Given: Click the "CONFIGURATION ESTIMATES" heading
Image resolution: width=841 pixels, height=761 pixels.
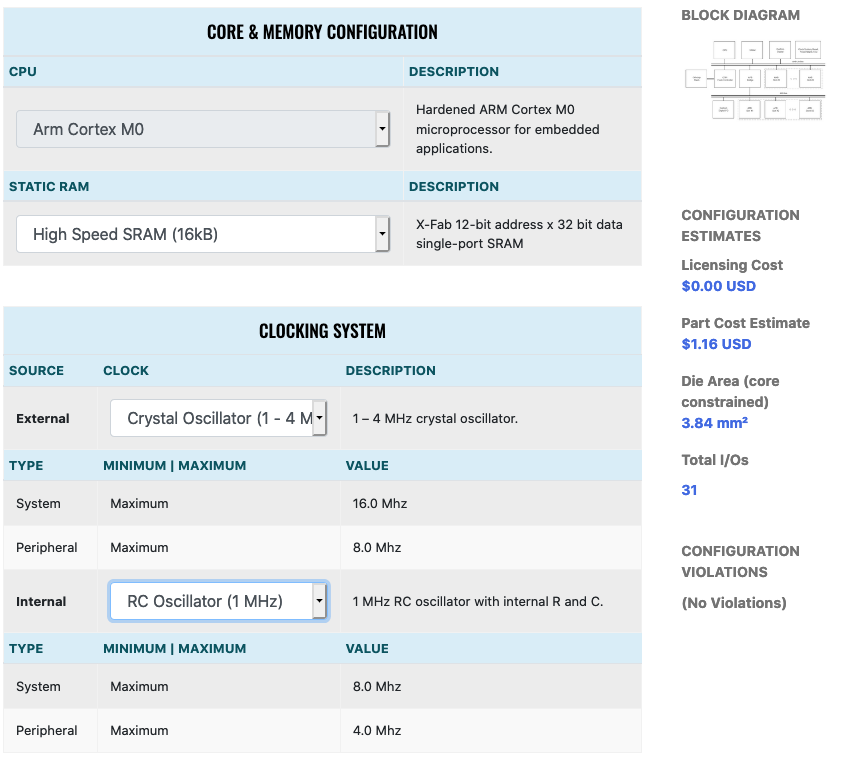Looking at the screenshot, I should (740, 226).
